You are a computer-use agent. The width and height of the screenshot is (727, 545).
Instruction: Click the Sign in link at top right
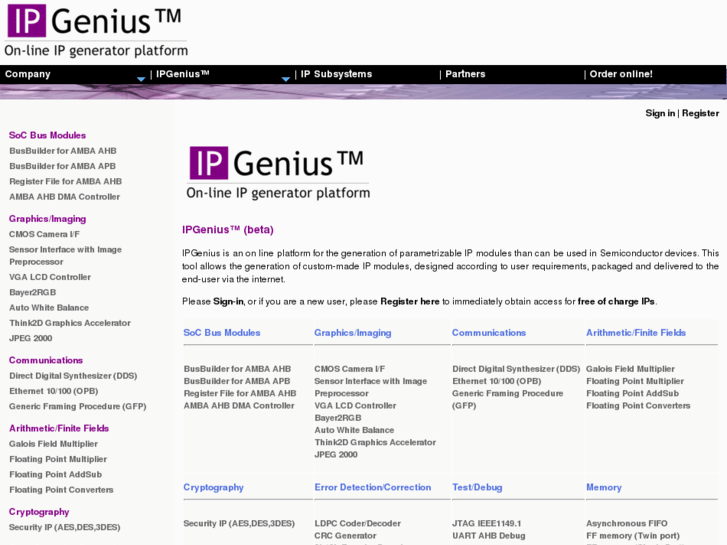coord(660,113)
